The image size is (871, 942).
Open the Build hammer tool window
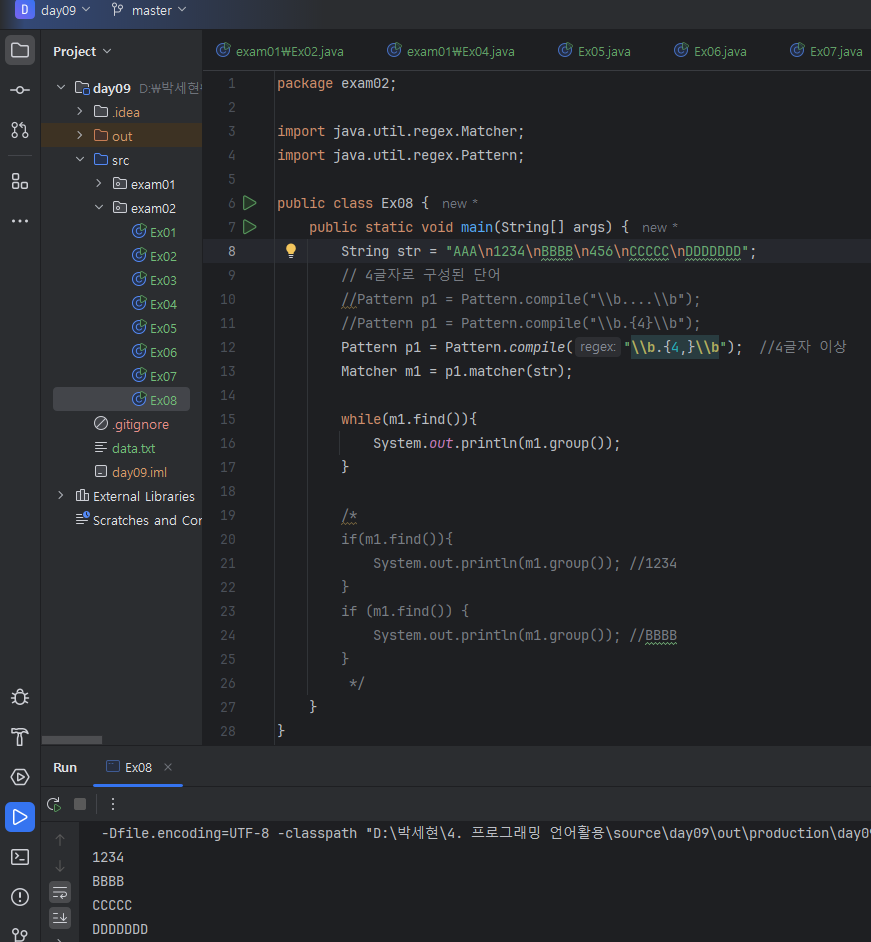tap(20, 737)
